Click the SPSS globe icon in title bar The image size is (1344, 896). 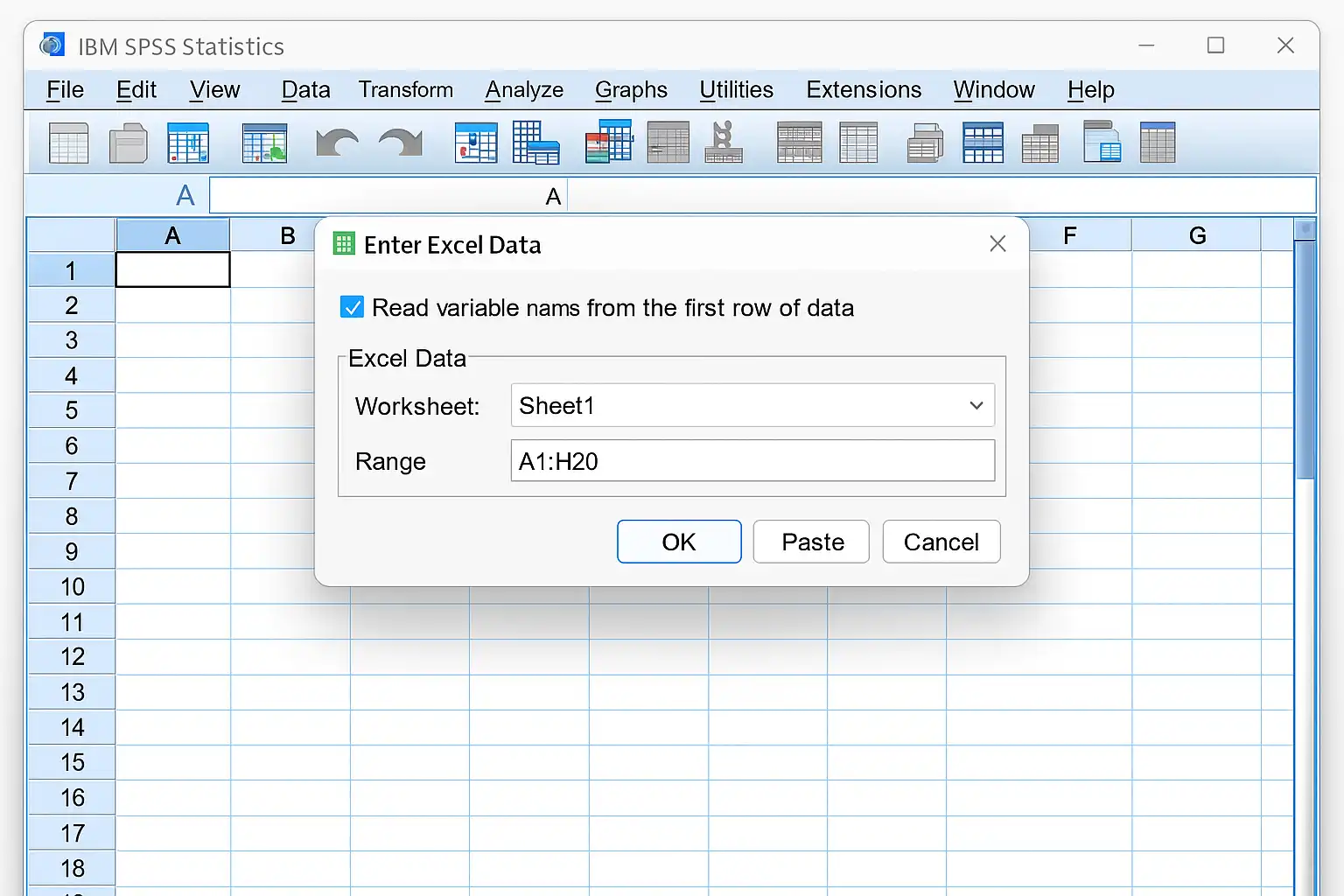52,45
